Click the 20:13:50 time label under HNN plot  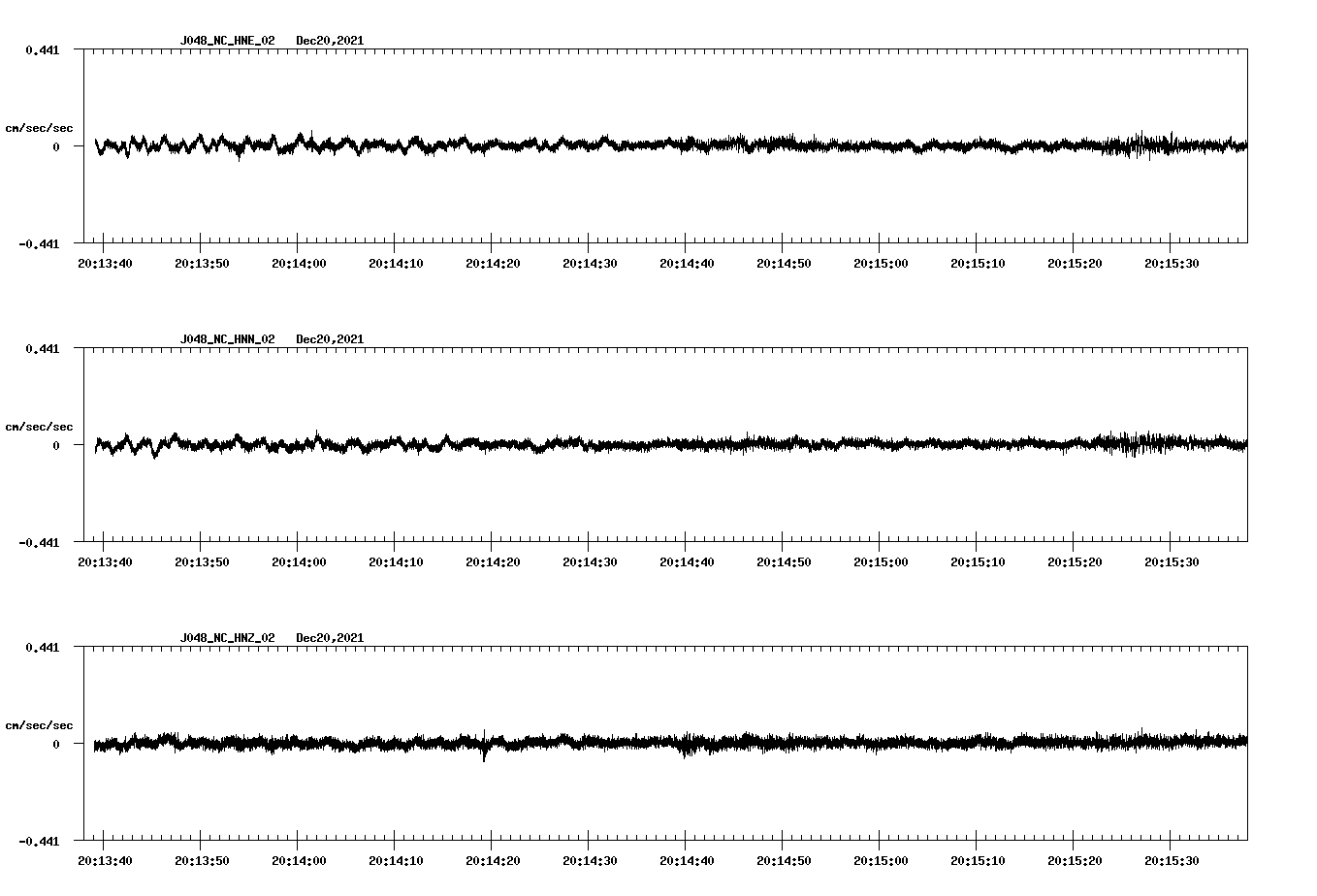pos(202,562)
